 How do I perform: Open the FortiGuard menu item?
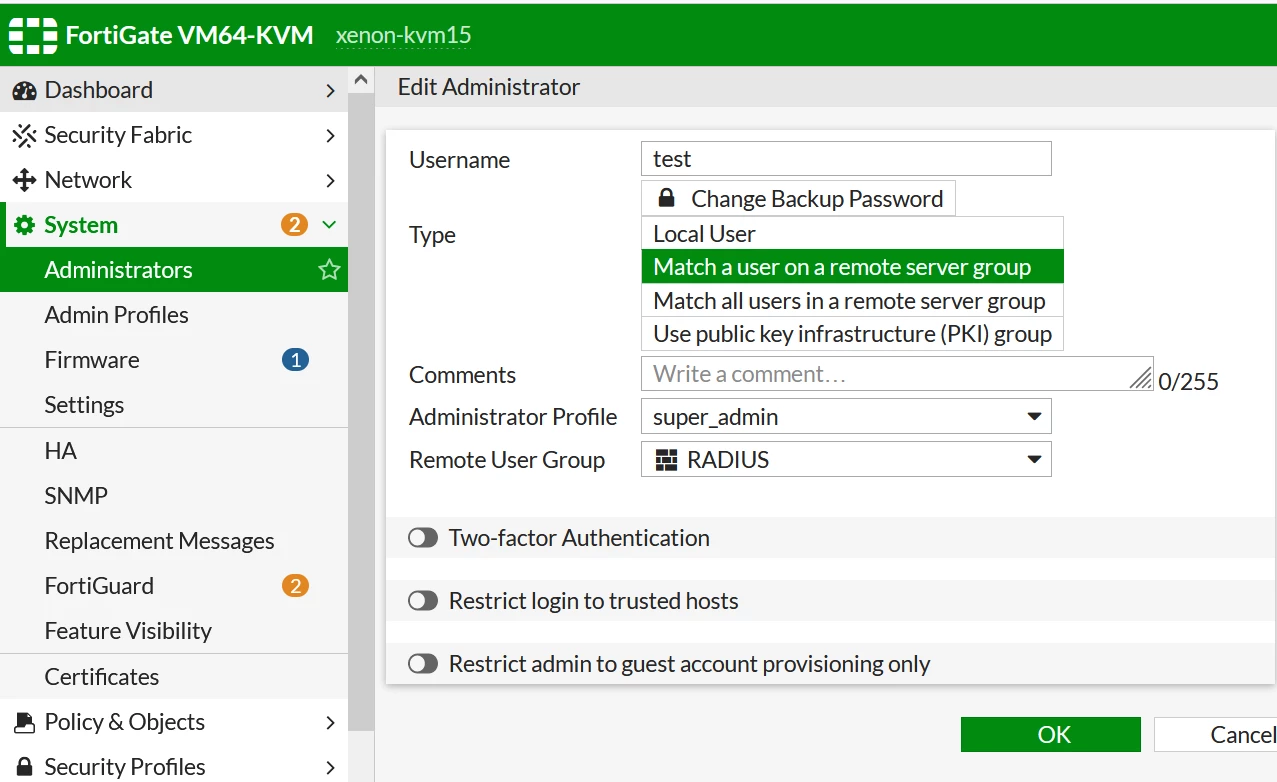174,586
